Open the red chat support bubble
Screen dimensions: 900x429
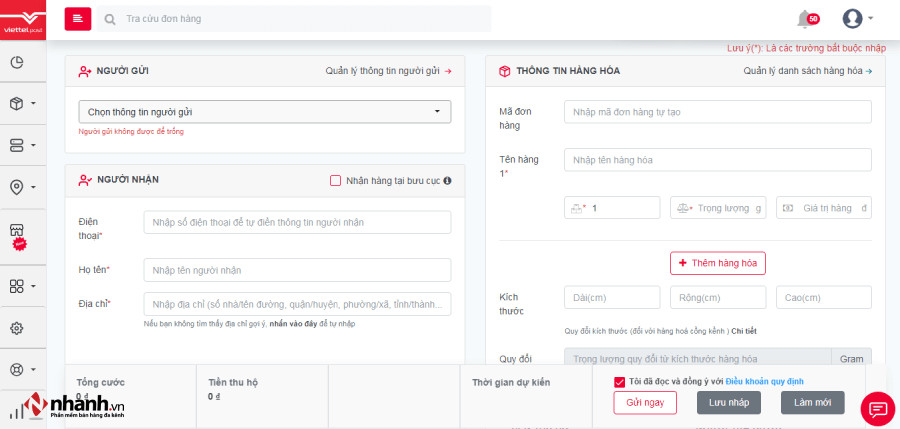(x=877, y=408)
